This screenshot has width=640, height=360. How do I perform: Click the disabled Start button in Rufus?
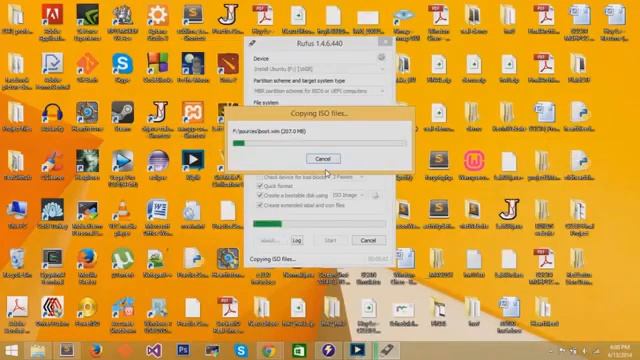pos(330,240)
